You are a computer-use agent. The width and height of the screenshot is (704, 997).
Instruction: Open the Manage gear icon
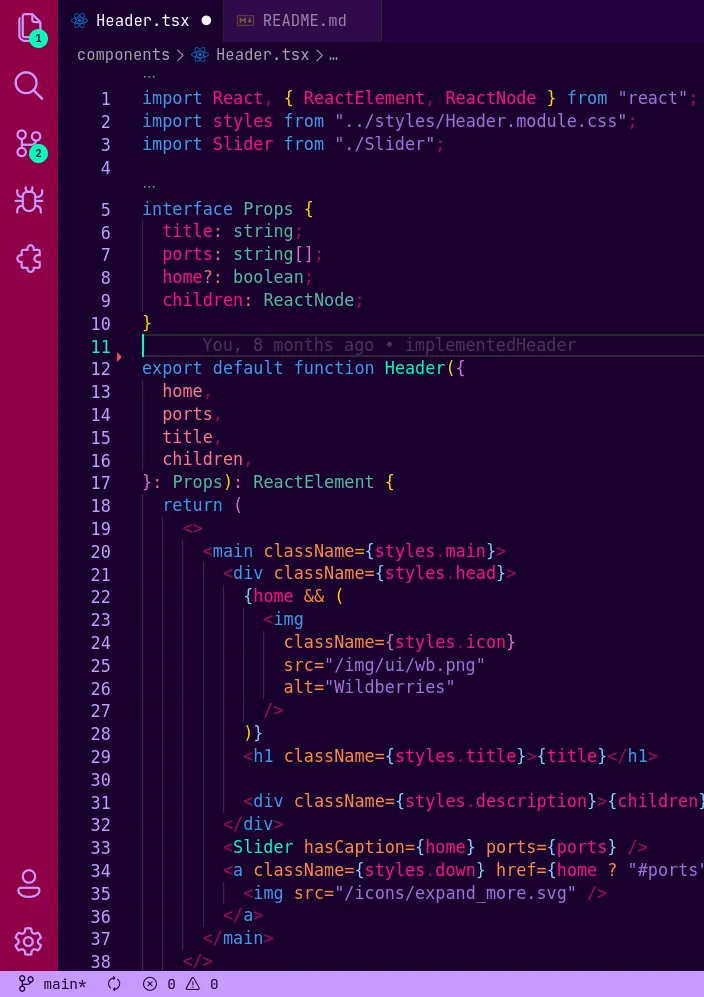[29, 941]
